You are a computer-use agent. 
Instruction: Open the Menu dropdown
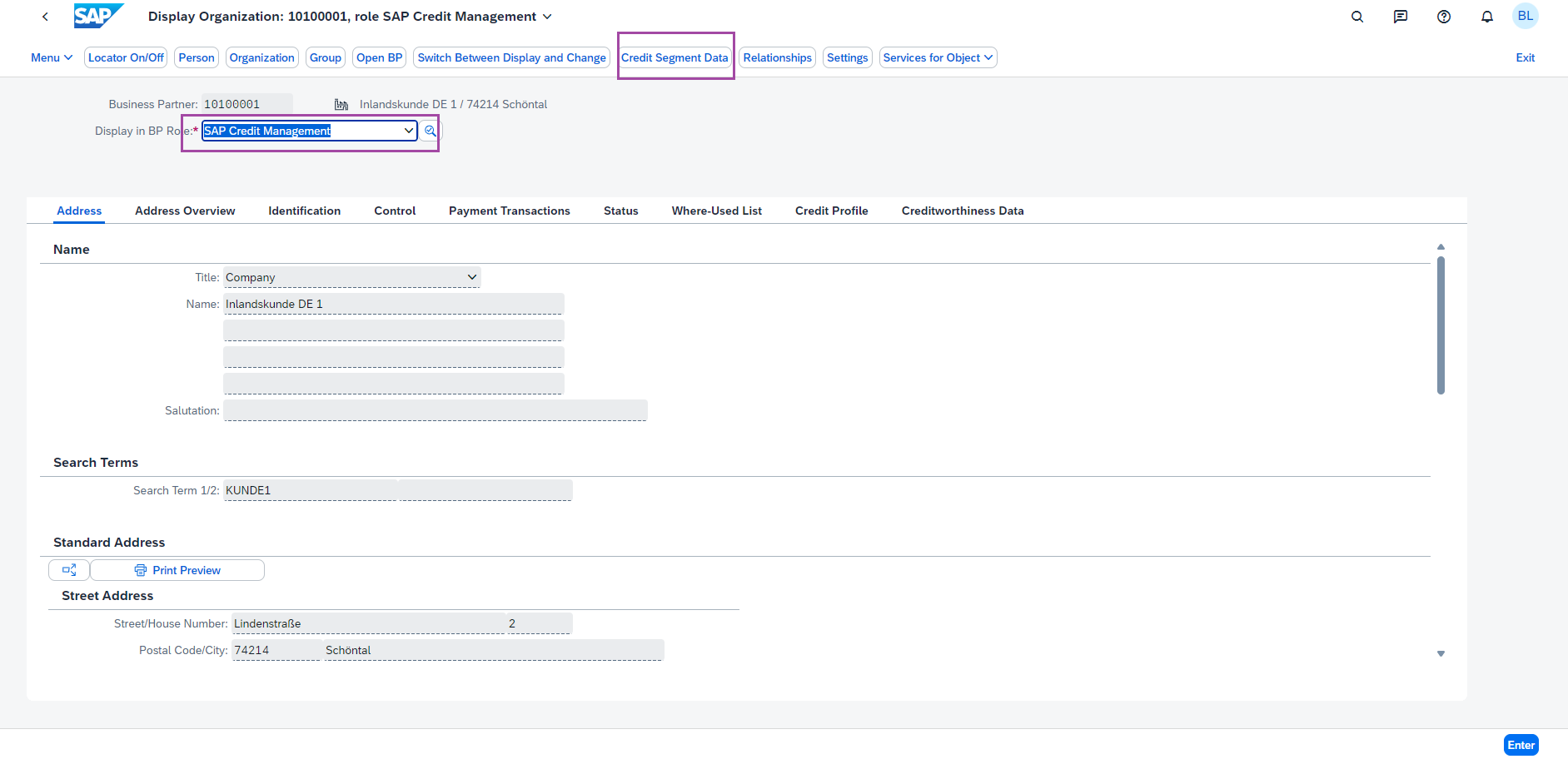pos(52,57)
